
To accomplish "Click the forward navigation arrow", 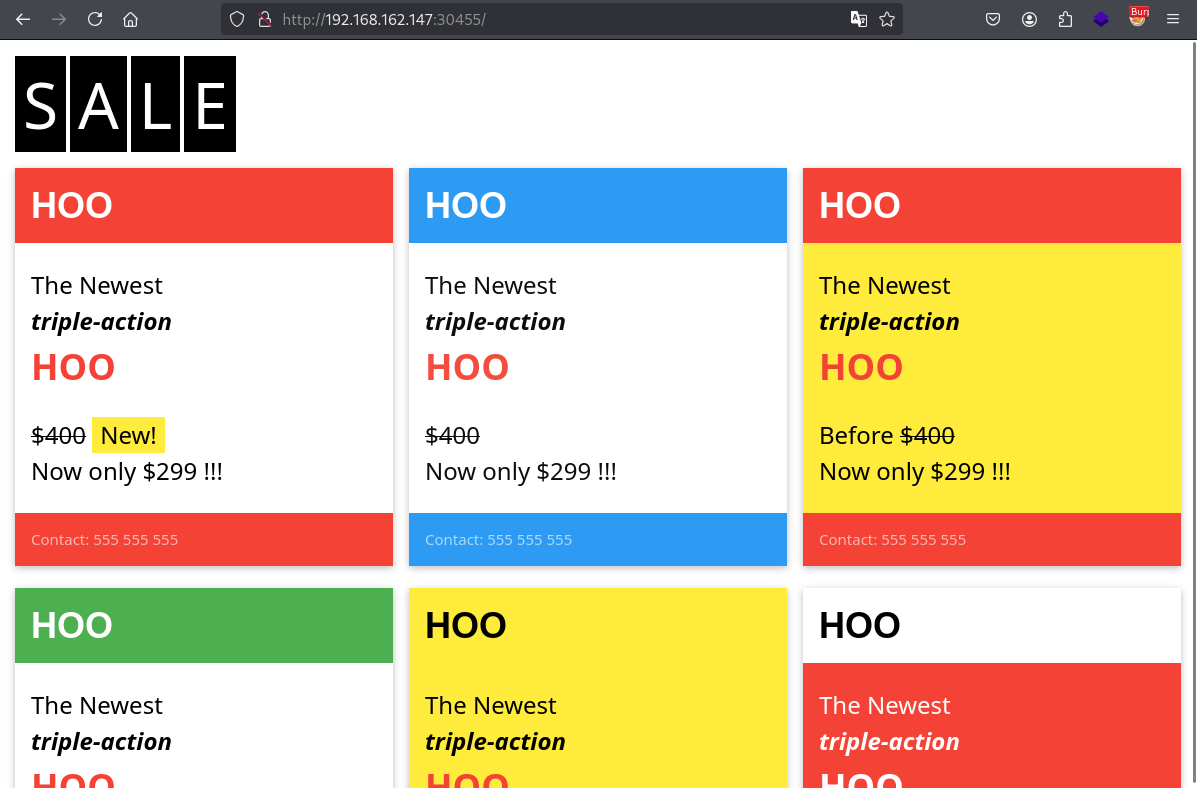I will click(59, 19).
